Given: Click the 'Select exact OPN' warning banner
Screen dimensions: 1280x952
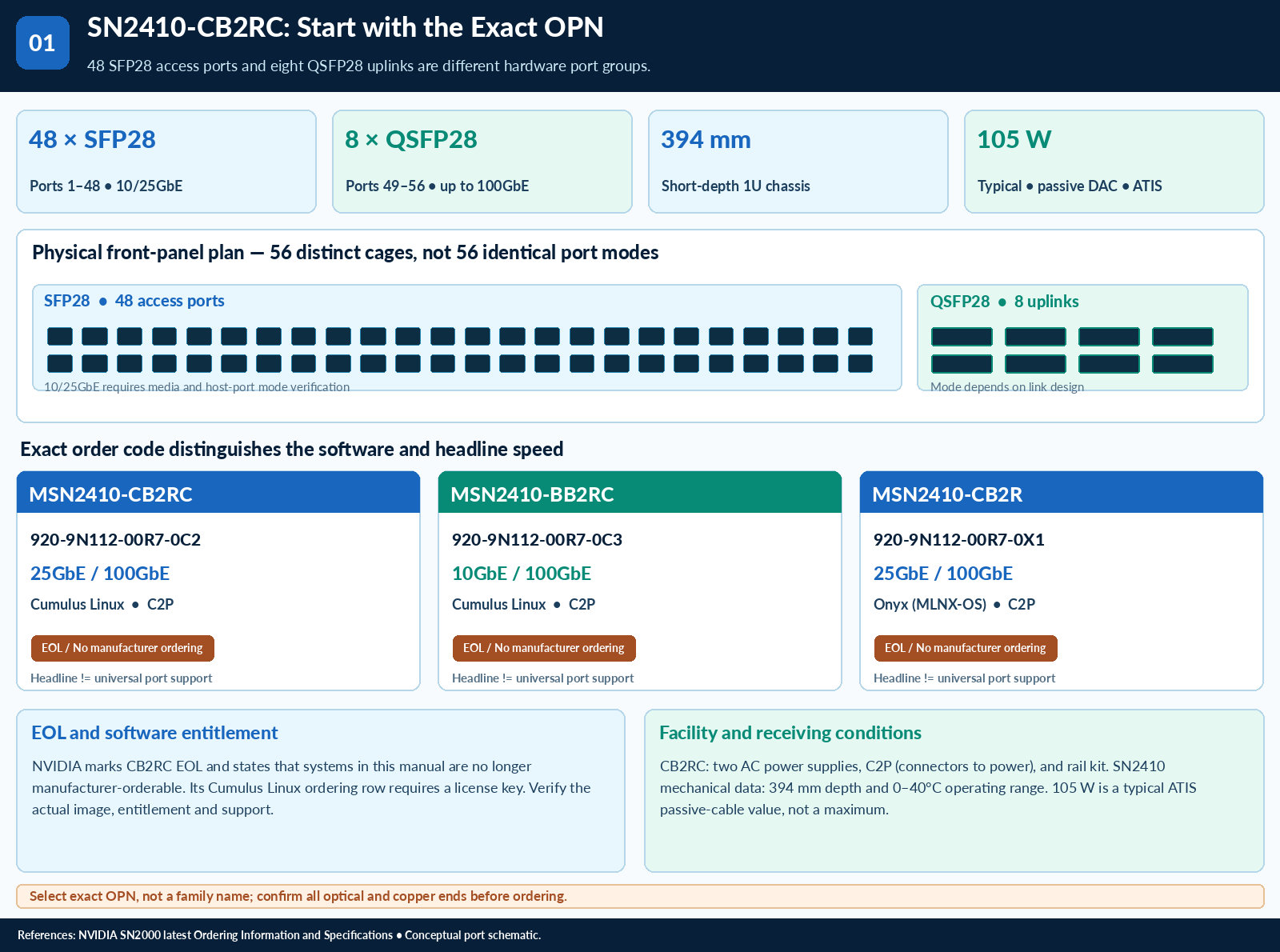Looking at the screenshot, I should click(640, 896).
